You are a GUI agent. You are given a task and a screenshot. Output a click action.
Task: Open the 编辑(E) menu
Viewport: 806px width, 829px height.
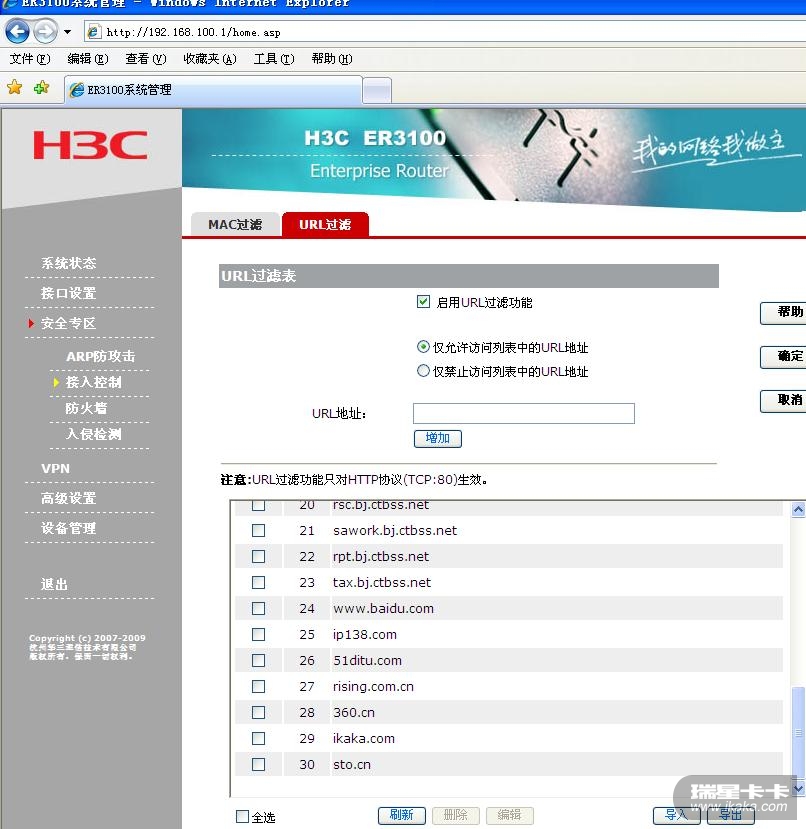(88, 59)
